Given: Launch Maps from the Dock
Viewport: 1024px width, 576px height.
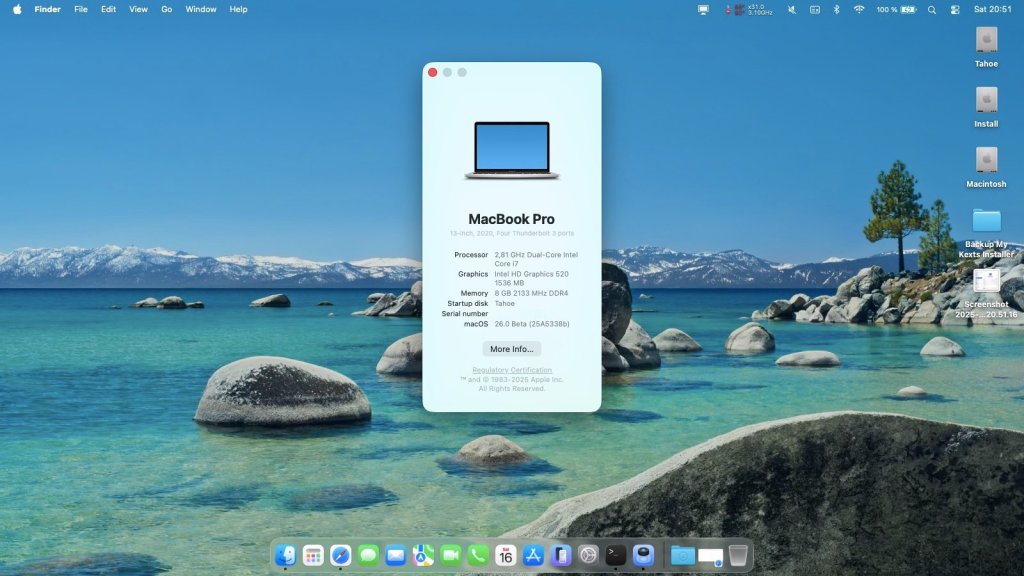Looking at the screenshot, I should 423,555.
